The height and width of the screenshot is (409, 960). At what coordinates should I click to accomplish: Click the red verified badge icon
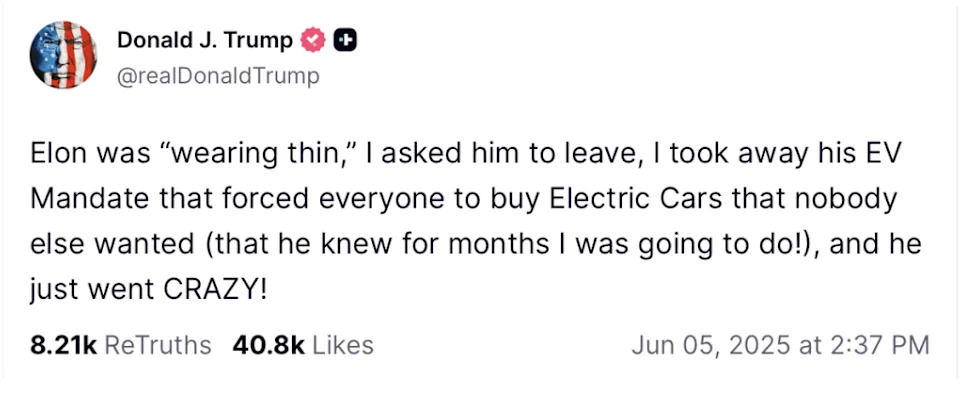[x=315, y=40]
